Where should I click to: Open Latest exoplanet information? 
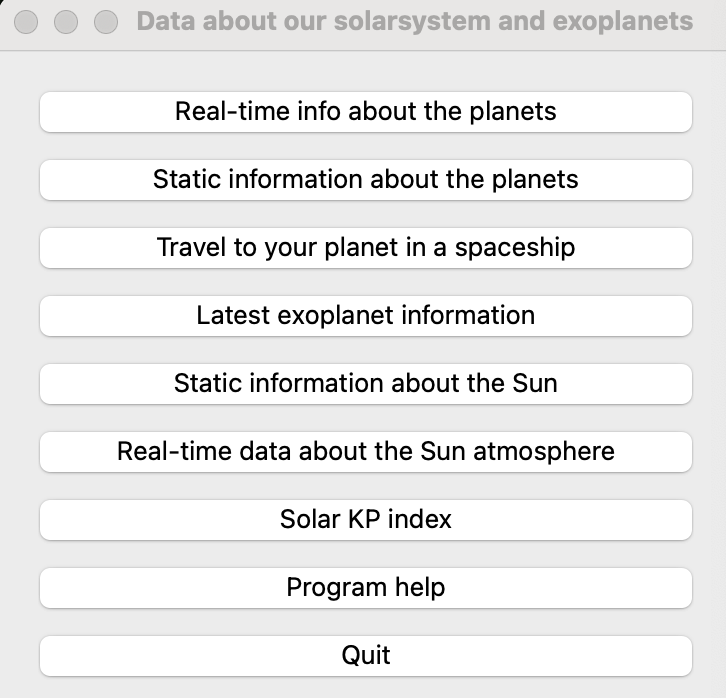[x=365, y=315]
